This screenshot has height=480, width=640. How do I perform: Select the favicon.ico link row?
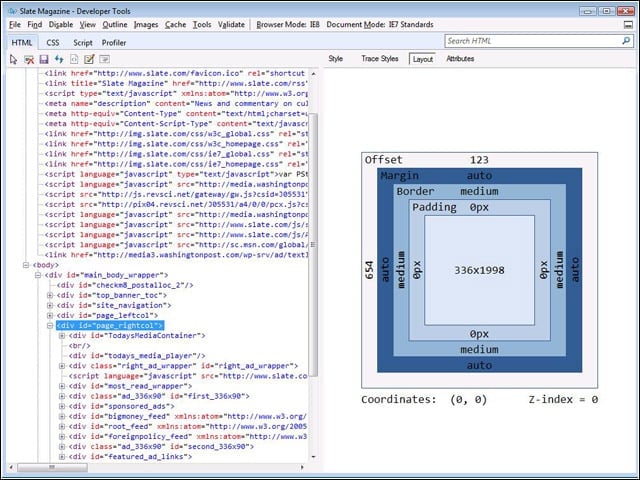tap(175, 73)
